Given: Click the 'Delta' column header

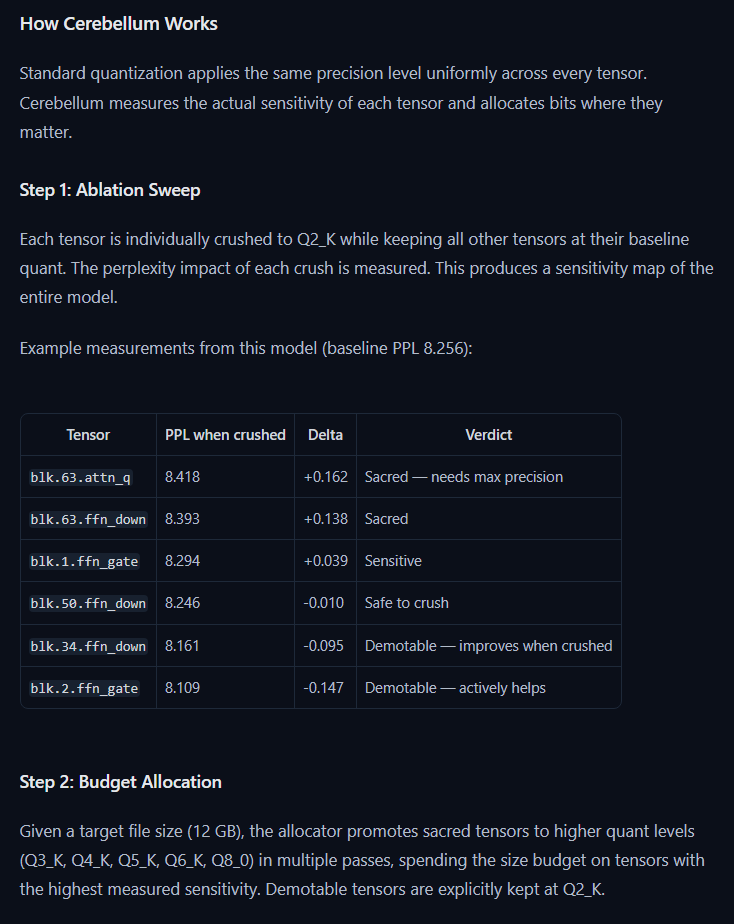Looking at the screenshot, I should 325,435.
